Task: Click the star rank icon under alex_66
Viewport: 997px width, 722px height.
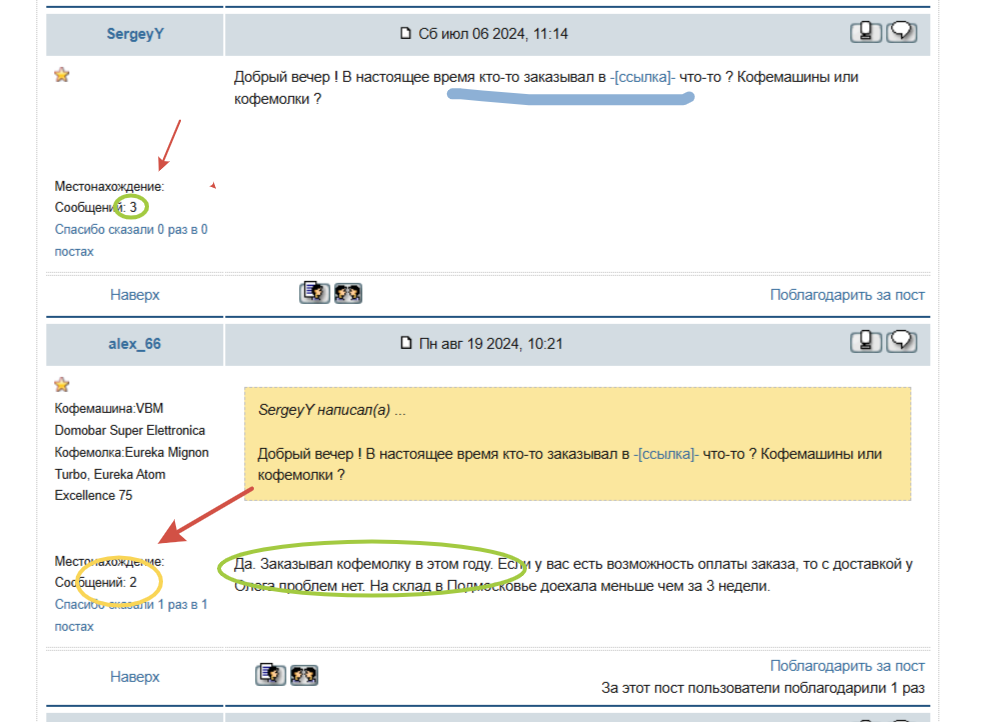Action: click(62, 385)
